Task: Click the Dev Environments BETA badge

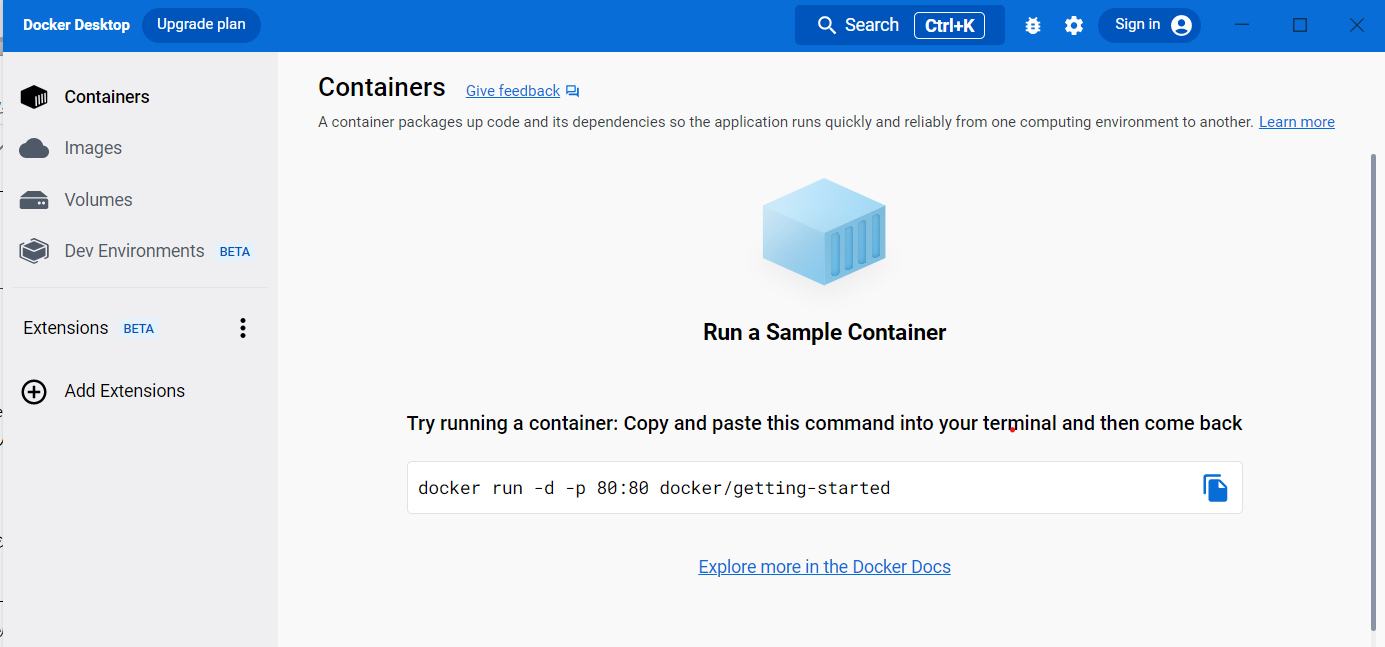Action: (x=235, y=252)
